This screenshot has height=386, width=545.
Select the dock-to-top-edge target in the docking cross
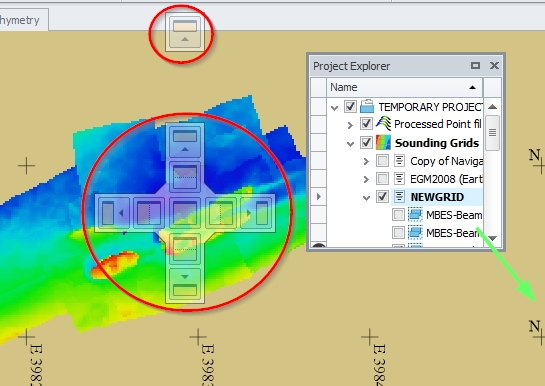coord(185,141)
